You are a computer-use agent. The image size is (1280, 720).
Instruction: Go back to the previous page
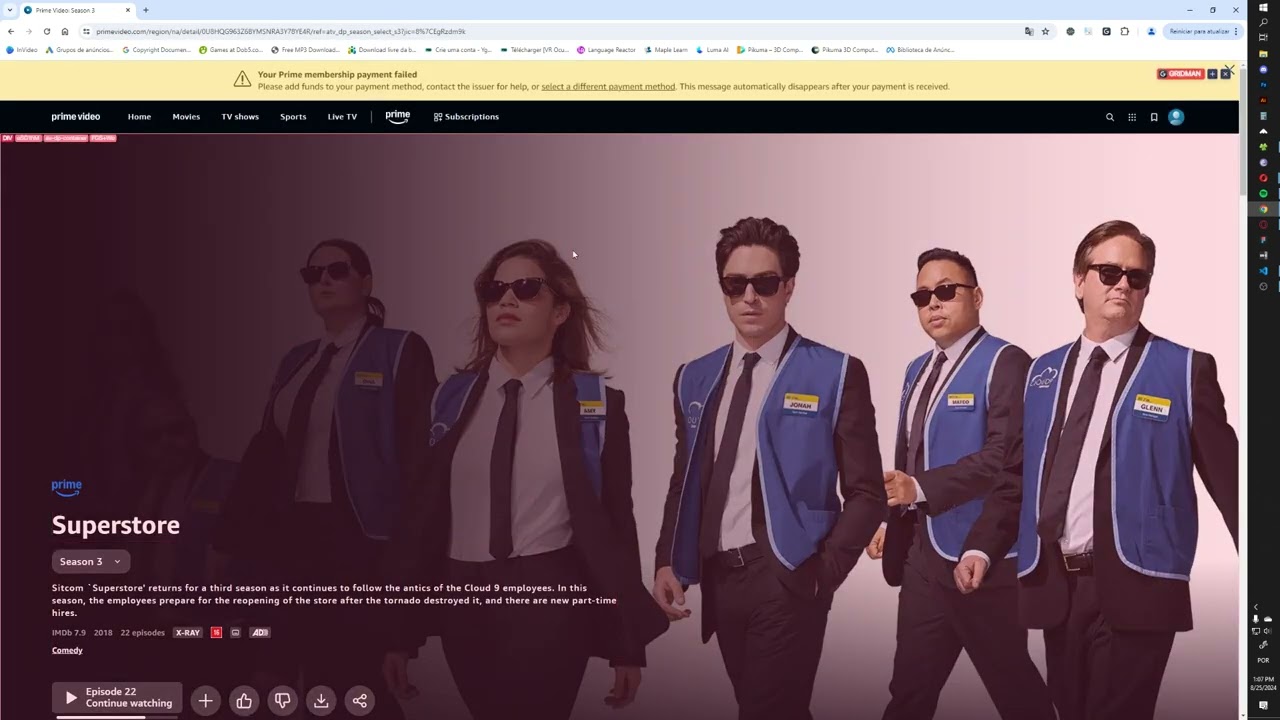coord(11,31)
